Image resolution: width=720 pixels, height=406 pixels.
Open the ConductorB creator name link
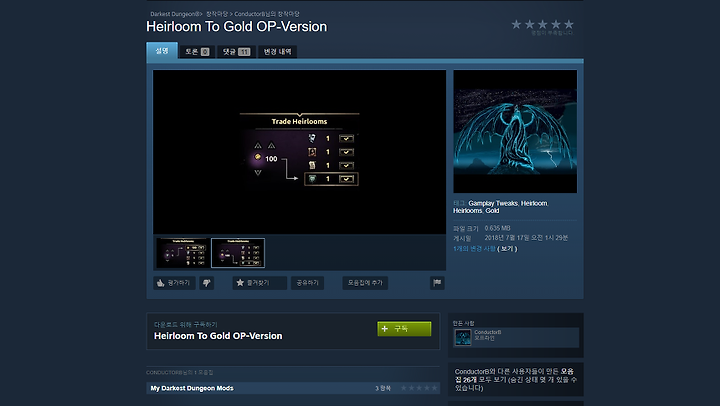pyautogui.click(x=488, y=332)
